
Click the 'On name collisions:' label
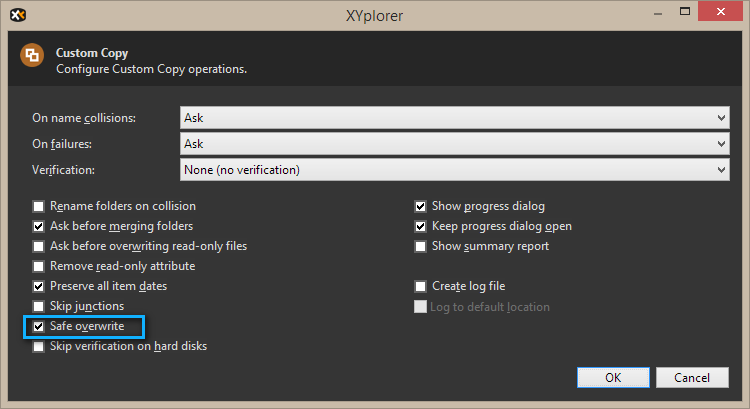84,118
